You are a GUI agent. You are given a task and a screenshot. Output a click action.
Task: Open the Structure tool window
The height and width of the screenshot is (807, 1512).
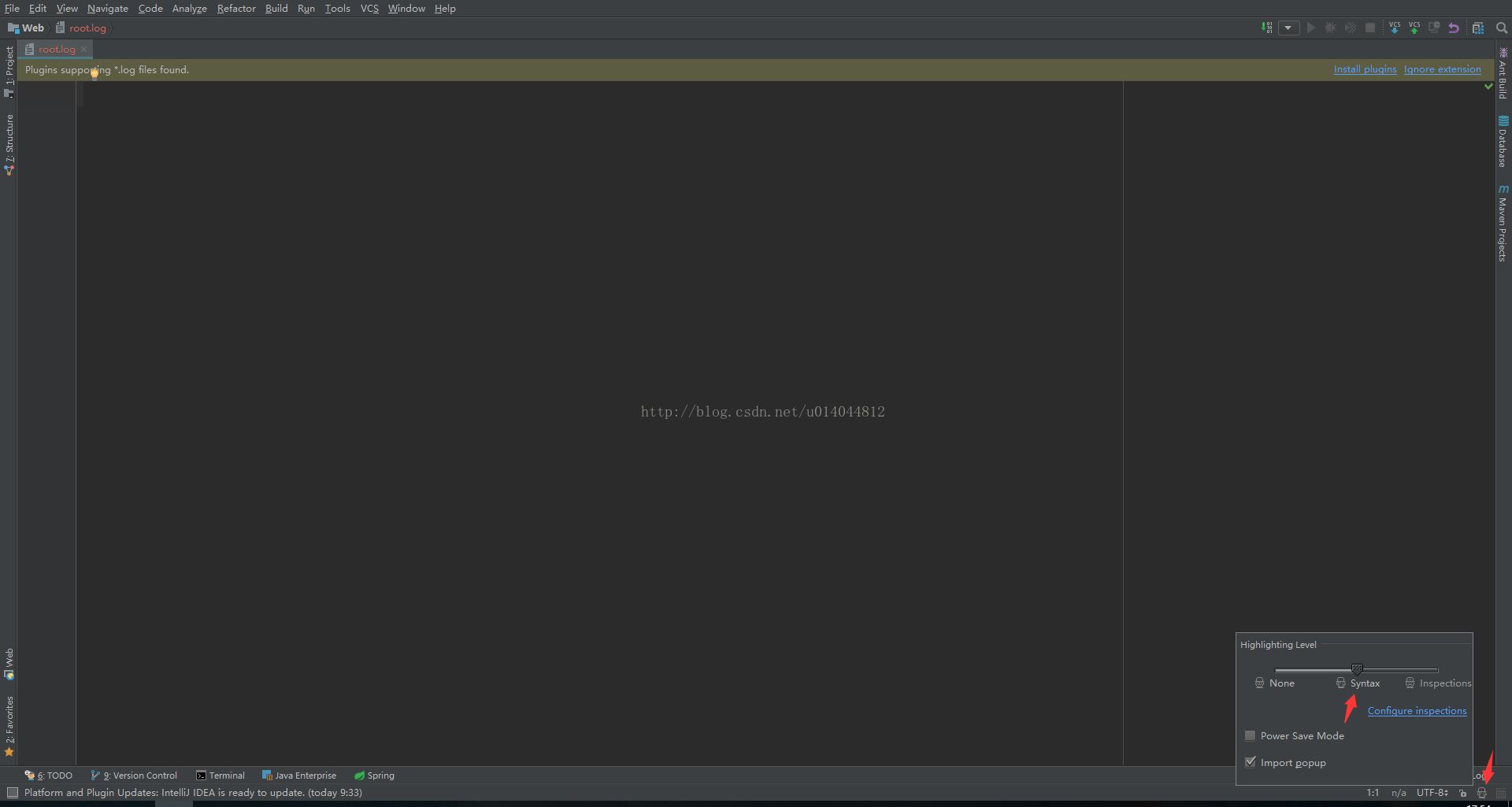9,144
